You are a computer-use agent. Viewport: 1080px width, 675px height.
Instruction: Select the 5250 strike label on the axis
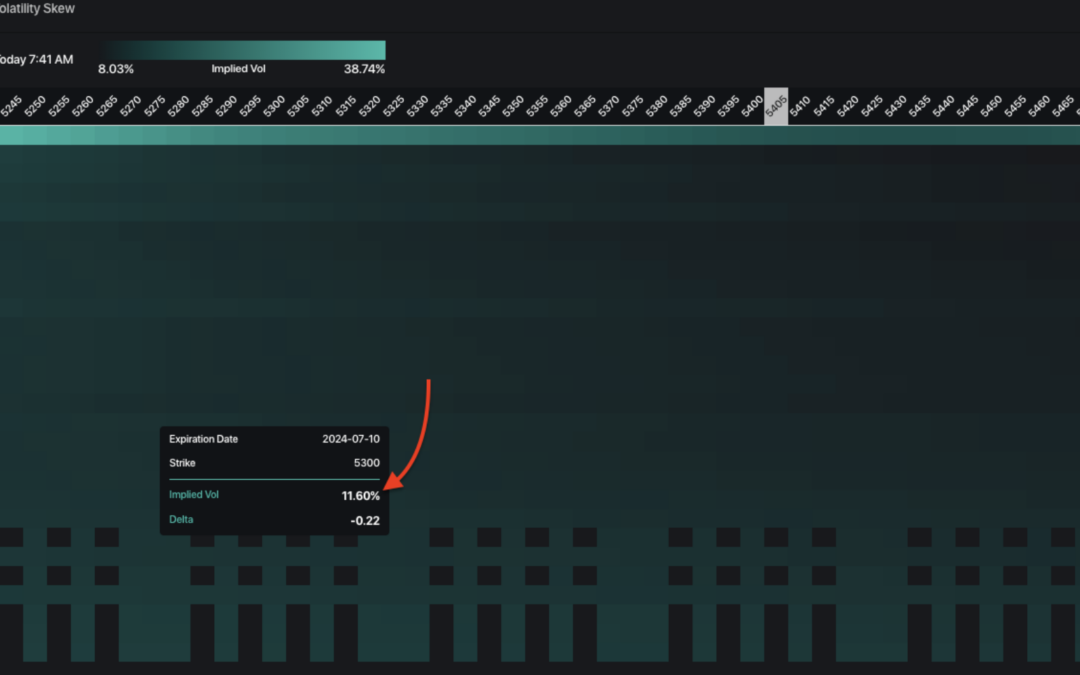(x=35, y=106)
